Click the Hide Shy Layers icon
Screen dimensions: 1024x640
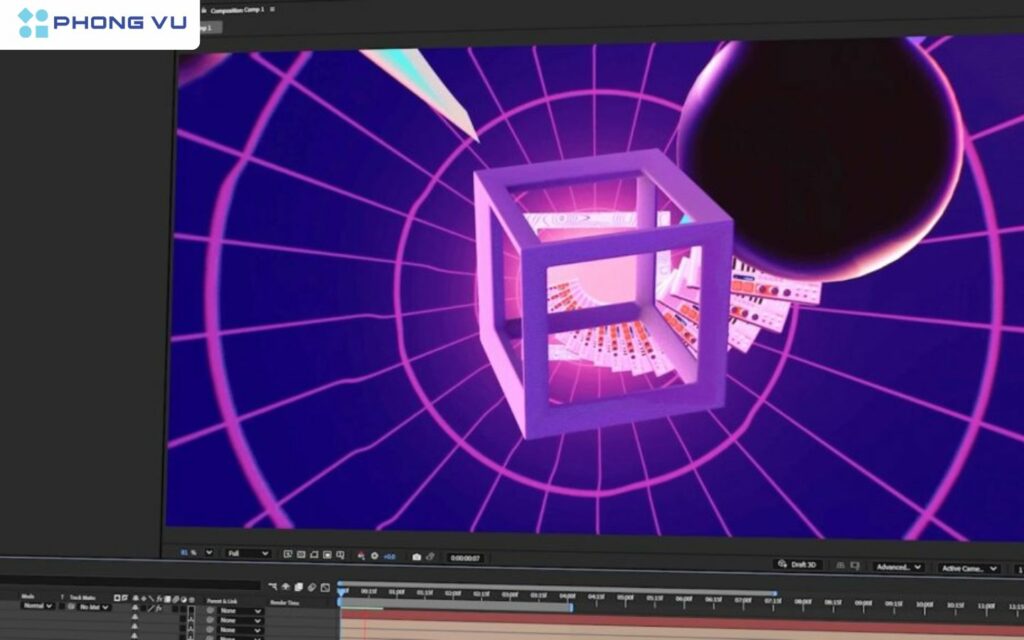285,584
